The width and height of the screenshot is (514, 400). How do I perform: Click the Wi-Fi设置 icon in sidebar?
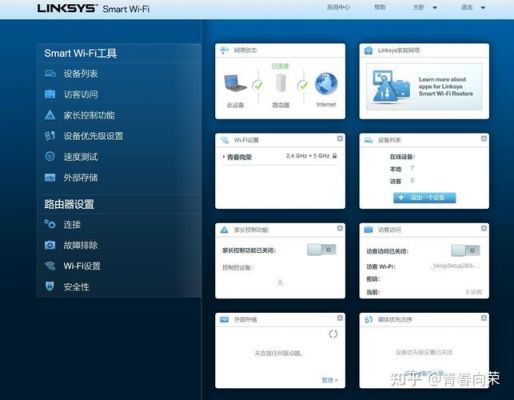pos(50,266)
